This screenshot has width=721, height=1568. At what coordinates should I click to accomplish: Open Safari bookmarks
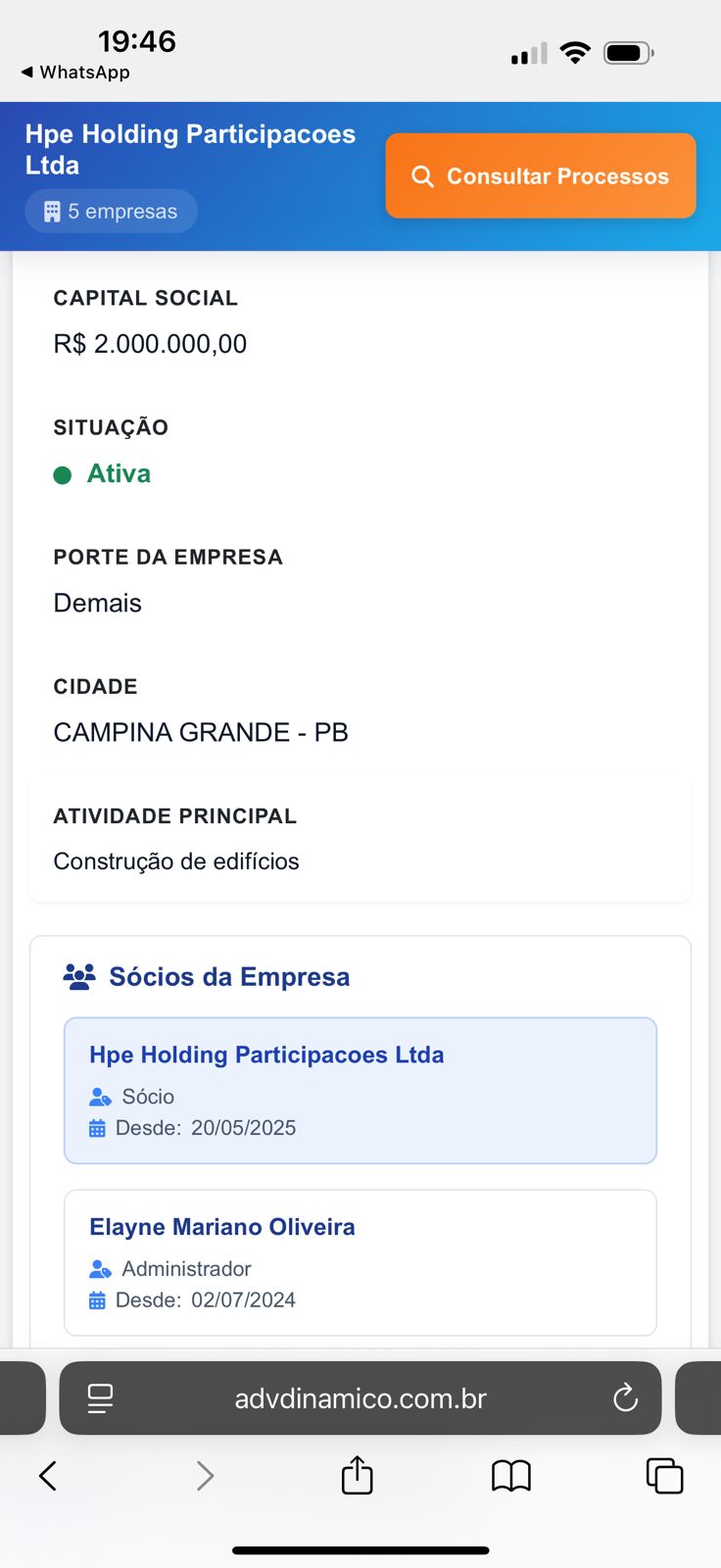510,1476
